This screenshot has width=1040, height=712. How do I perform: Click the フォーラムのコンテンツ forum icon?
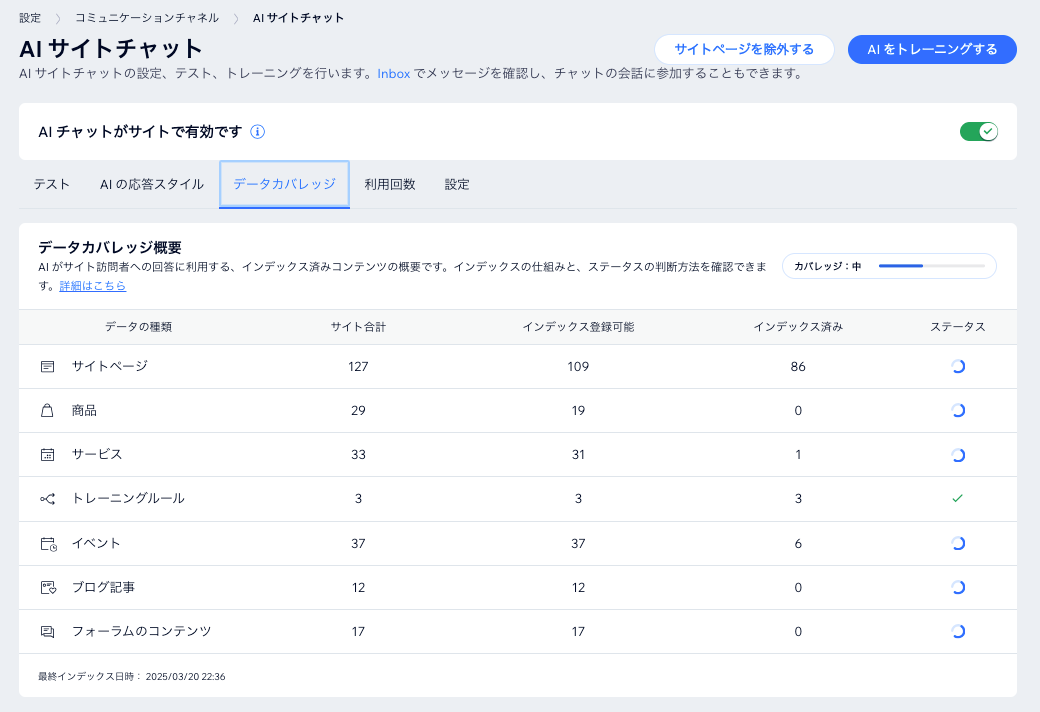point(46,631)
